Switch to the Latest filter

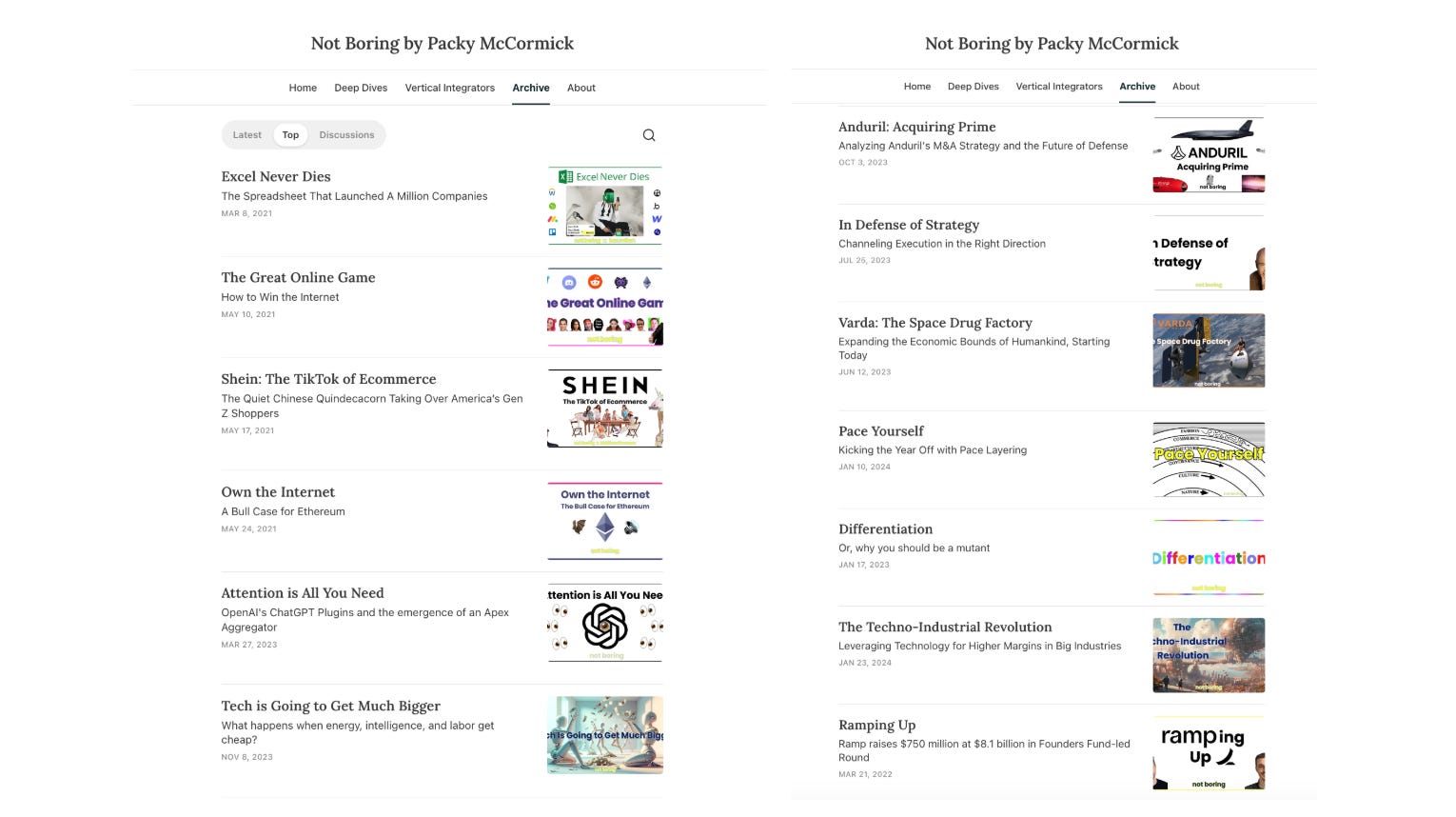(246, 134)
